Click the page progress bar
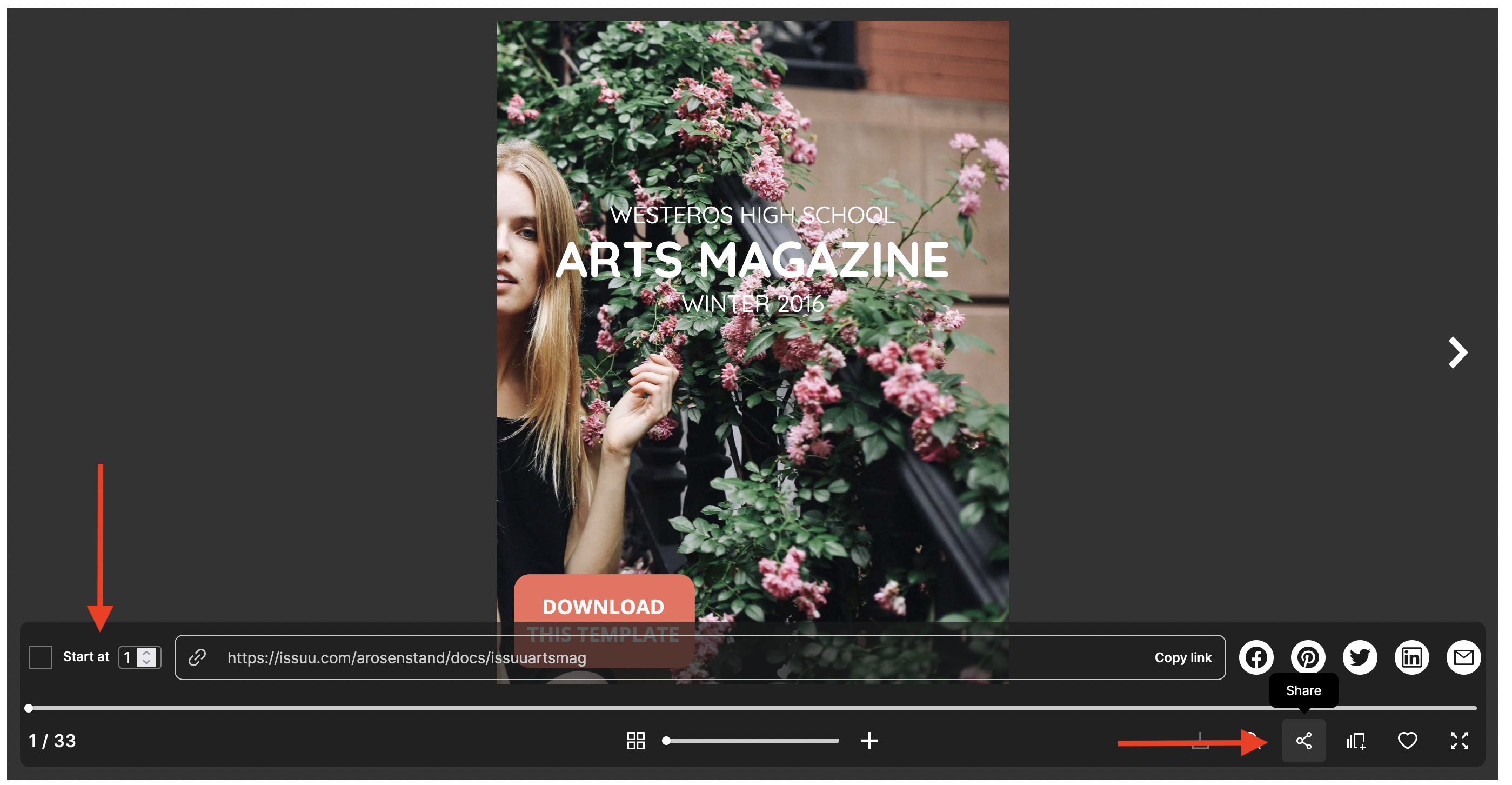The image size is (1512, 785). (751, 708)
